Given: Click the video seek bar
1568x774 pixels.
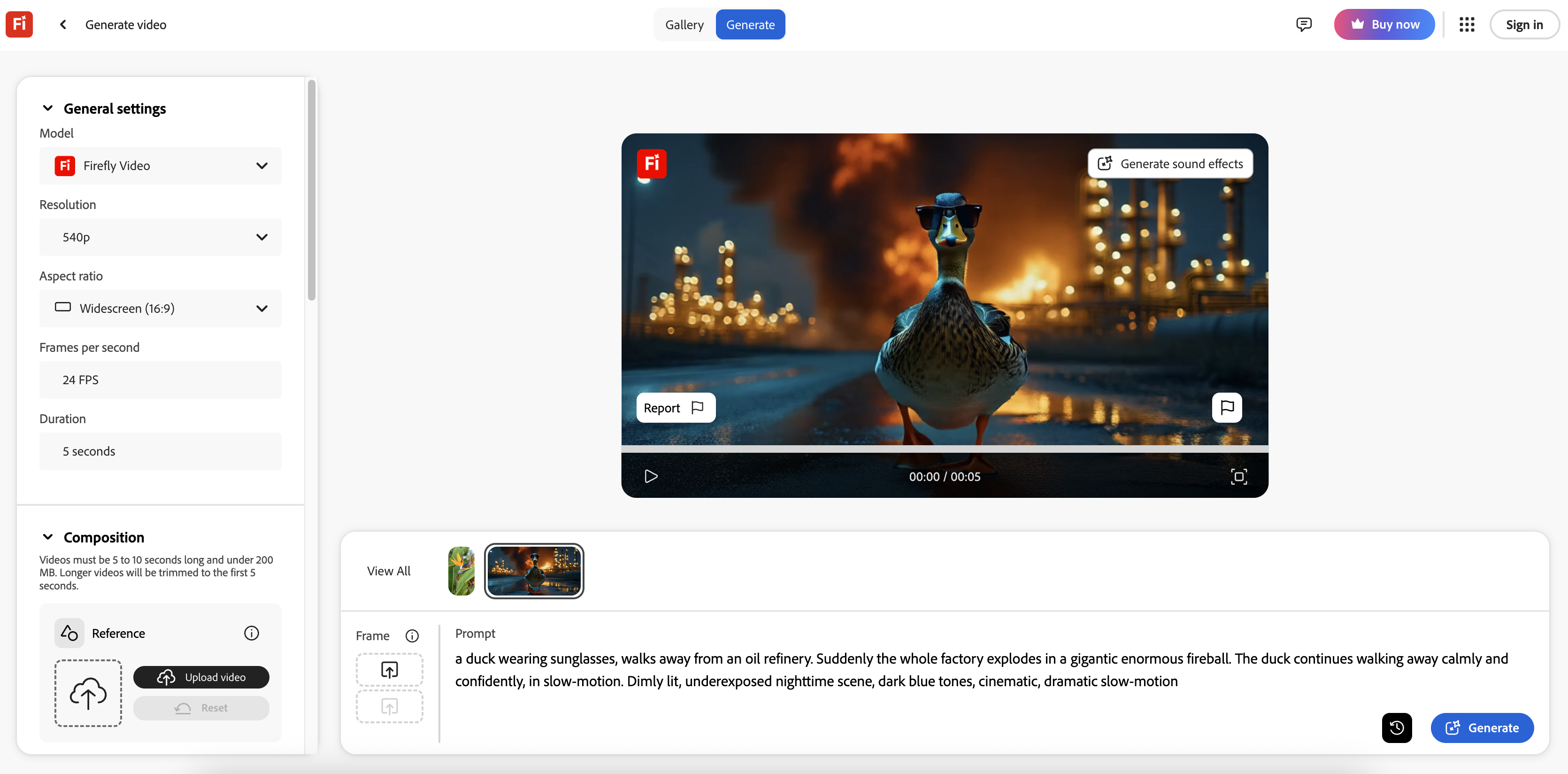Looking at the screenshot, I should coord(945,448).
